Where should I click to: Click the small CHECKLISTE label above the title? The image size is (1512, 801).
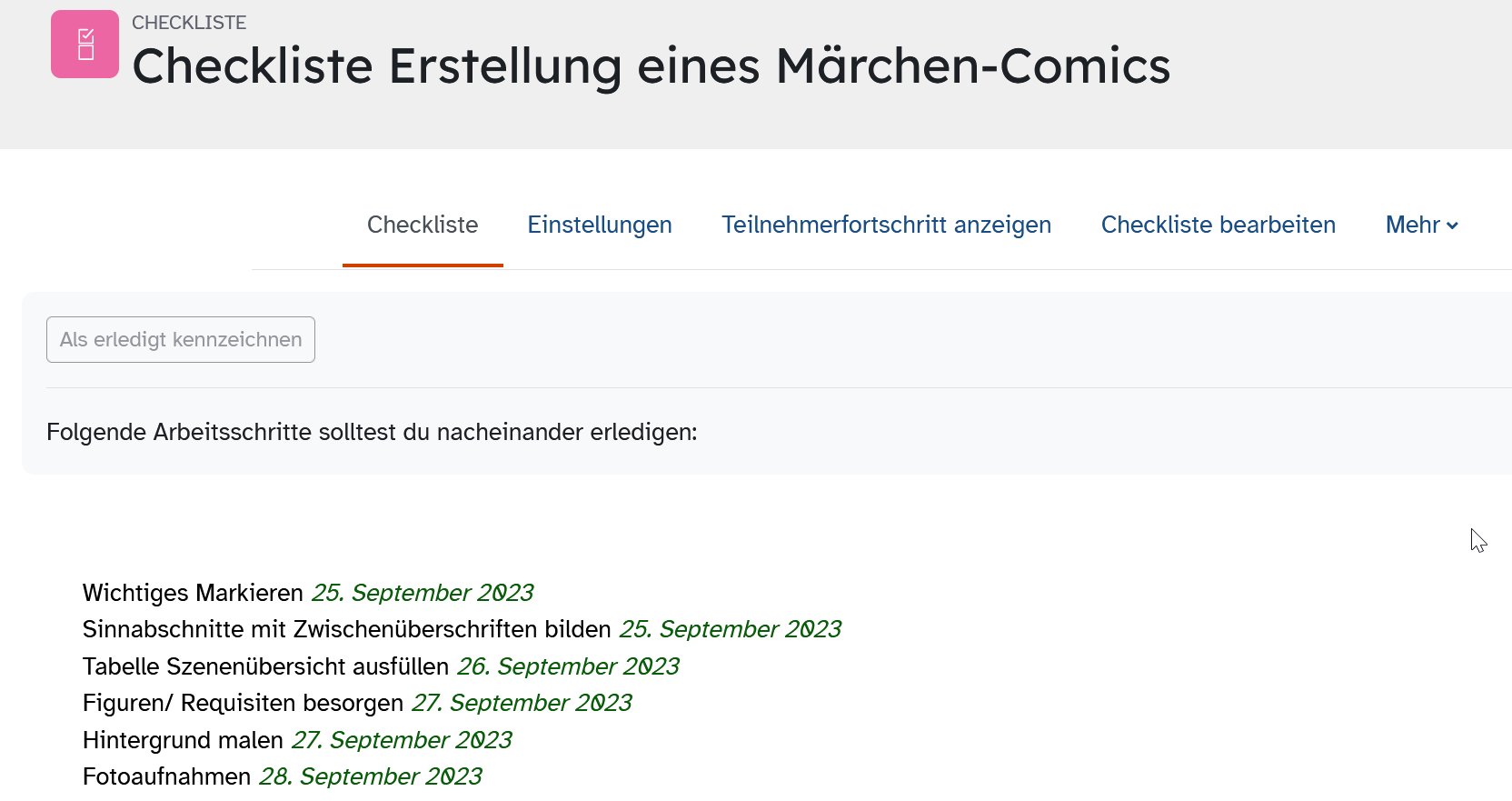coord(189,23)
